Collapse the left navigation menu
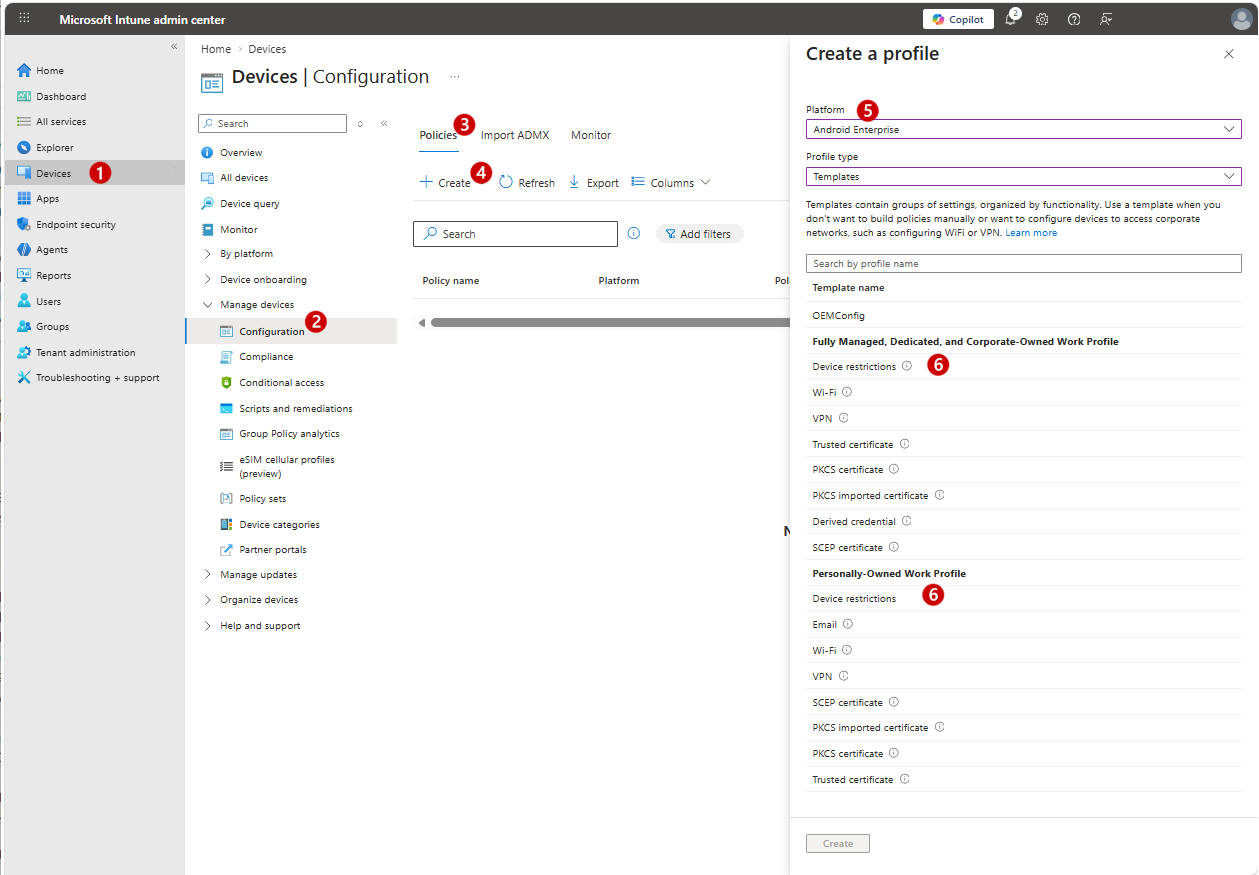The image size is (1259, 875). pos(174,47)
